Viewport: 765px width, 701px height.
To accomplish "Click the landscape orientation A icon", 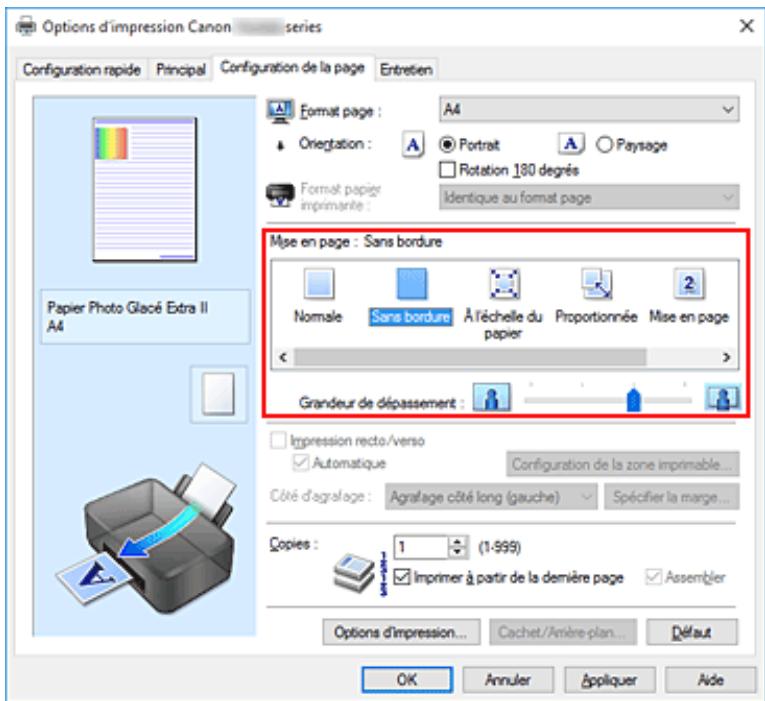I will point(570,144).
